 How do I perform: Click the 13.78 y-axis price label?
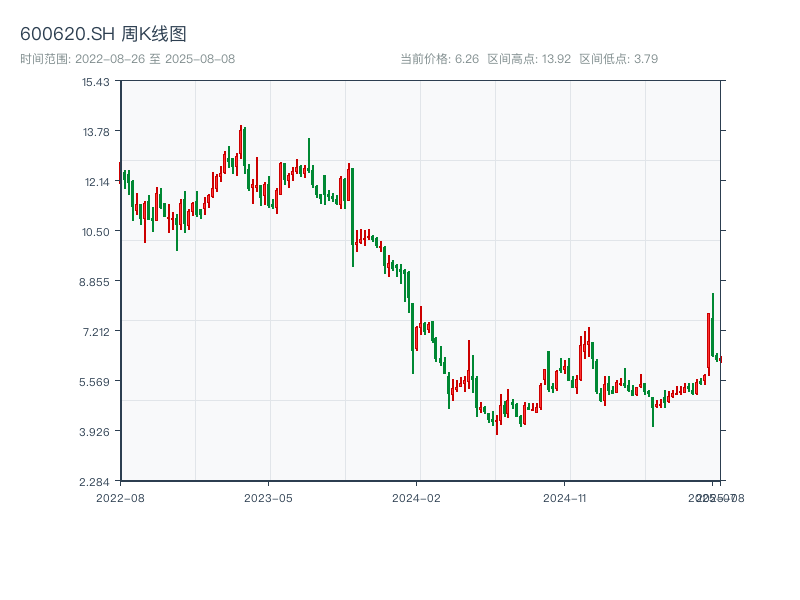point(96,131)
